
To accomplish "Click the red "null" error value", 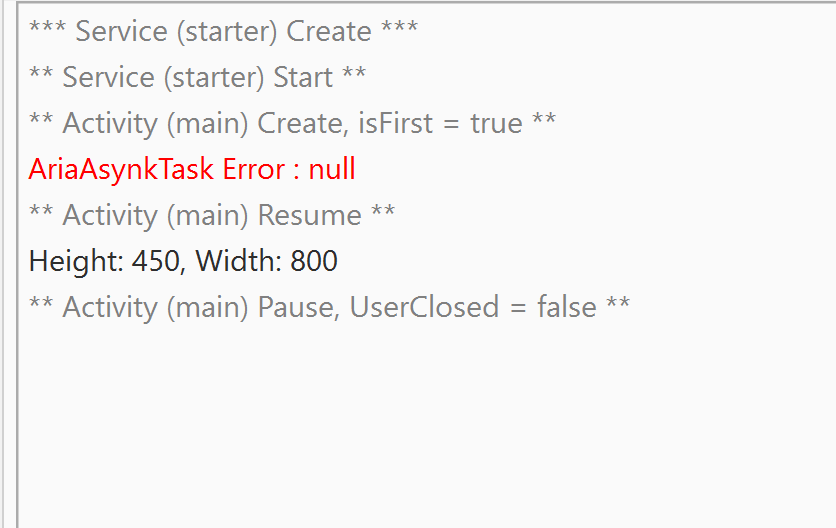I will point(332,169).
